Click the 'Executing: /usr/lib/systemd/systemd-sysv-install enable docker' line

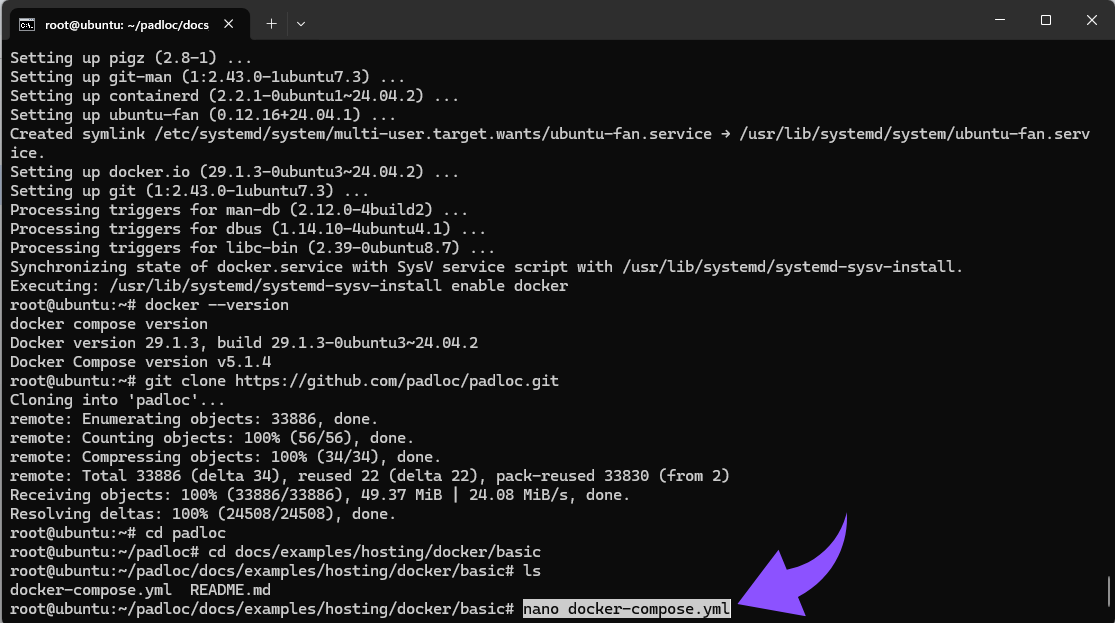coord(289,286)
